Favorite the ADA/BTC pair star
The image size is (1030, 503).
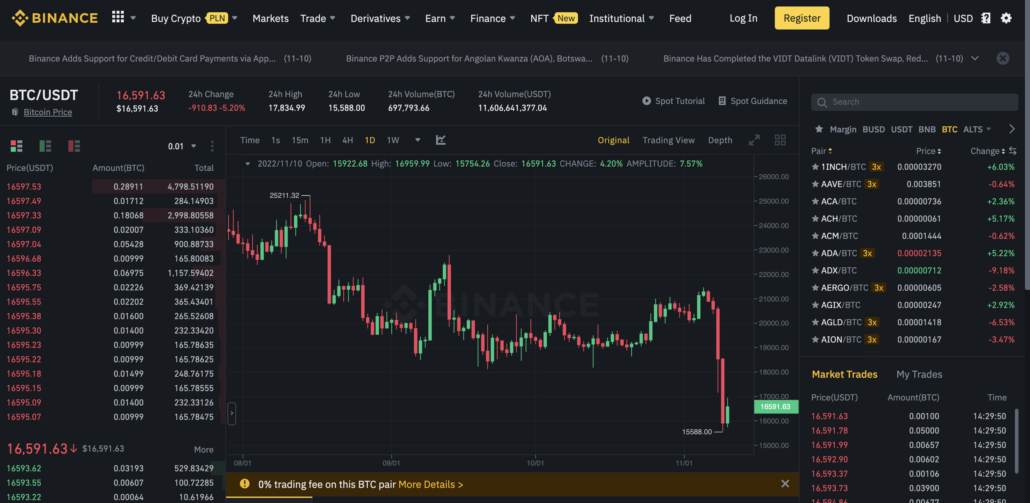point(815,253)
